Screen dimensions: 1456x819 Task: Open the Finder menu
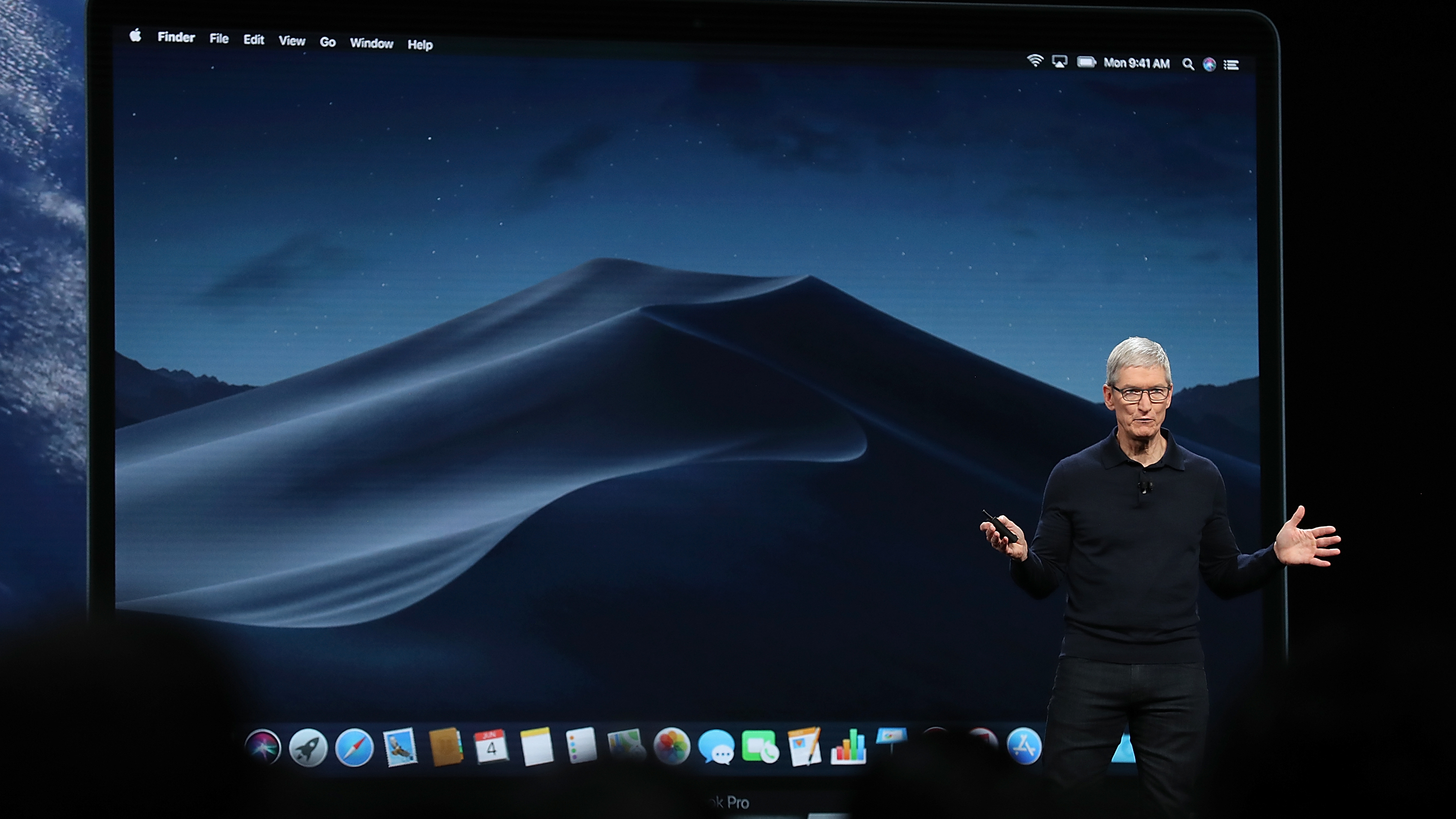pyautogui.click(x=176, y=37)
